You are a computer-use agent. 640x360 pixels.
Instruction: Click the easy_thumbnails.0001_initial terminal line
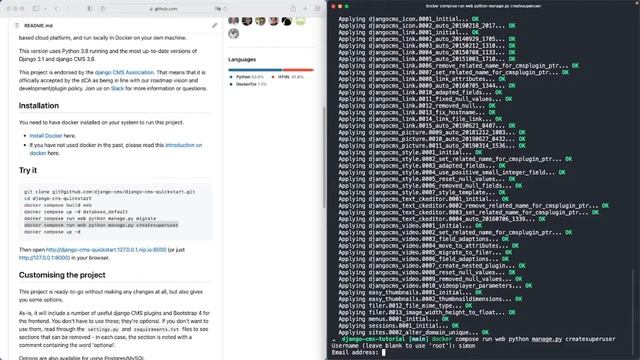click(x=411, y=292)
